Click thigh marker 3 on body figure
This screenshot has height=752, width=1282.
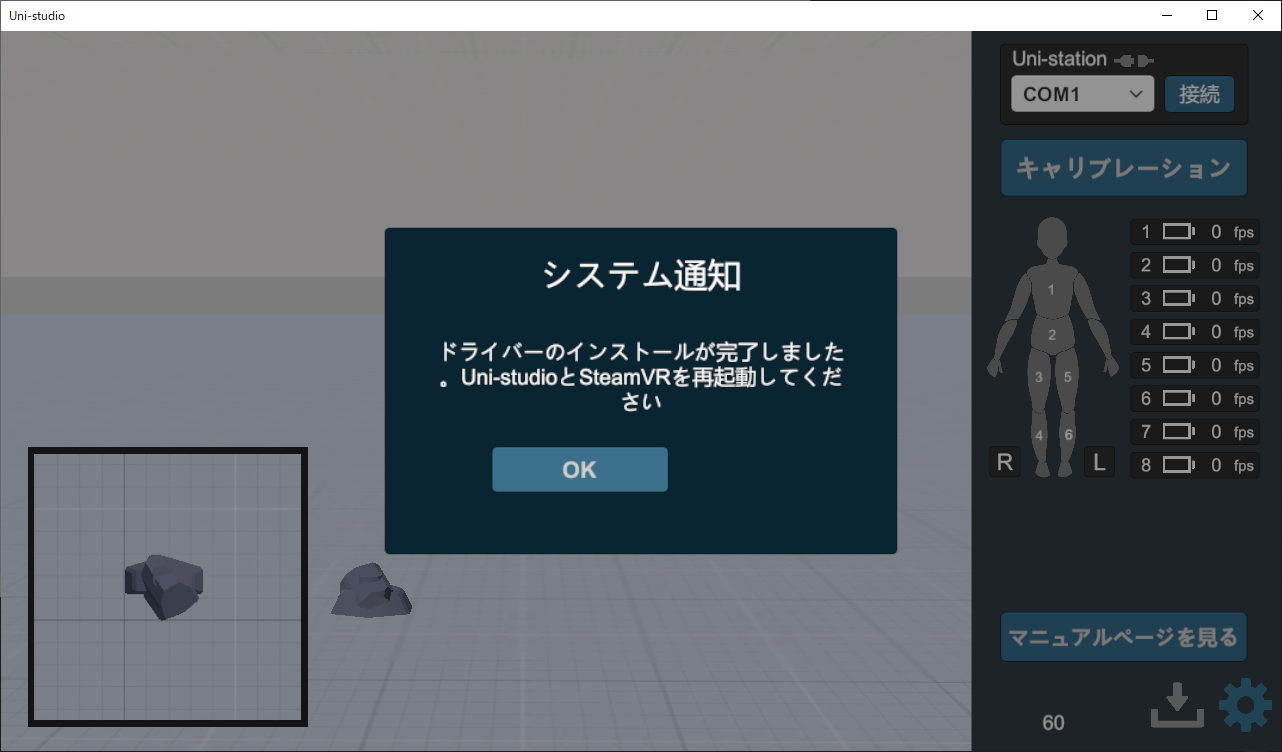(x=1039, y=377)
